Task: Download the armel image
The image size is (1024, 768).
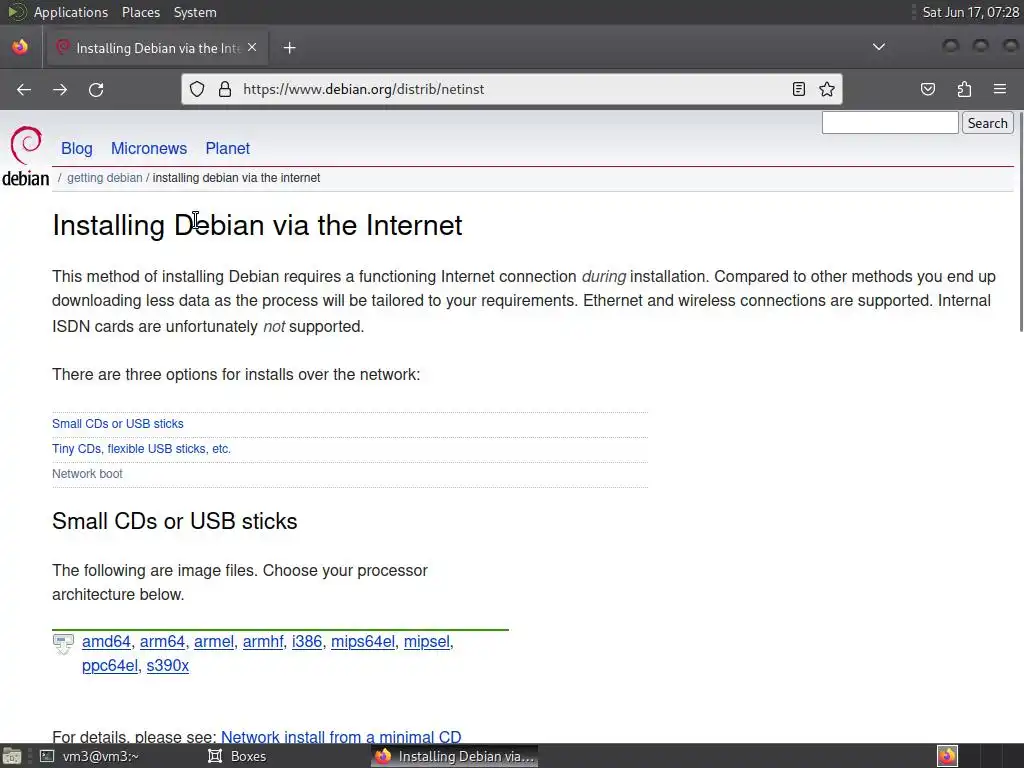Action: coord(214,642)
